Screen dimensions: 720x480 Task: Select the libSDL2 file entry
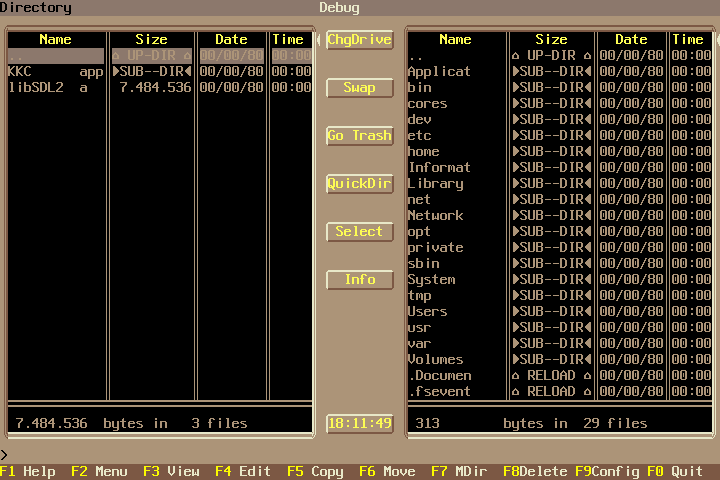pyautogui.click(x=55, y=88)
